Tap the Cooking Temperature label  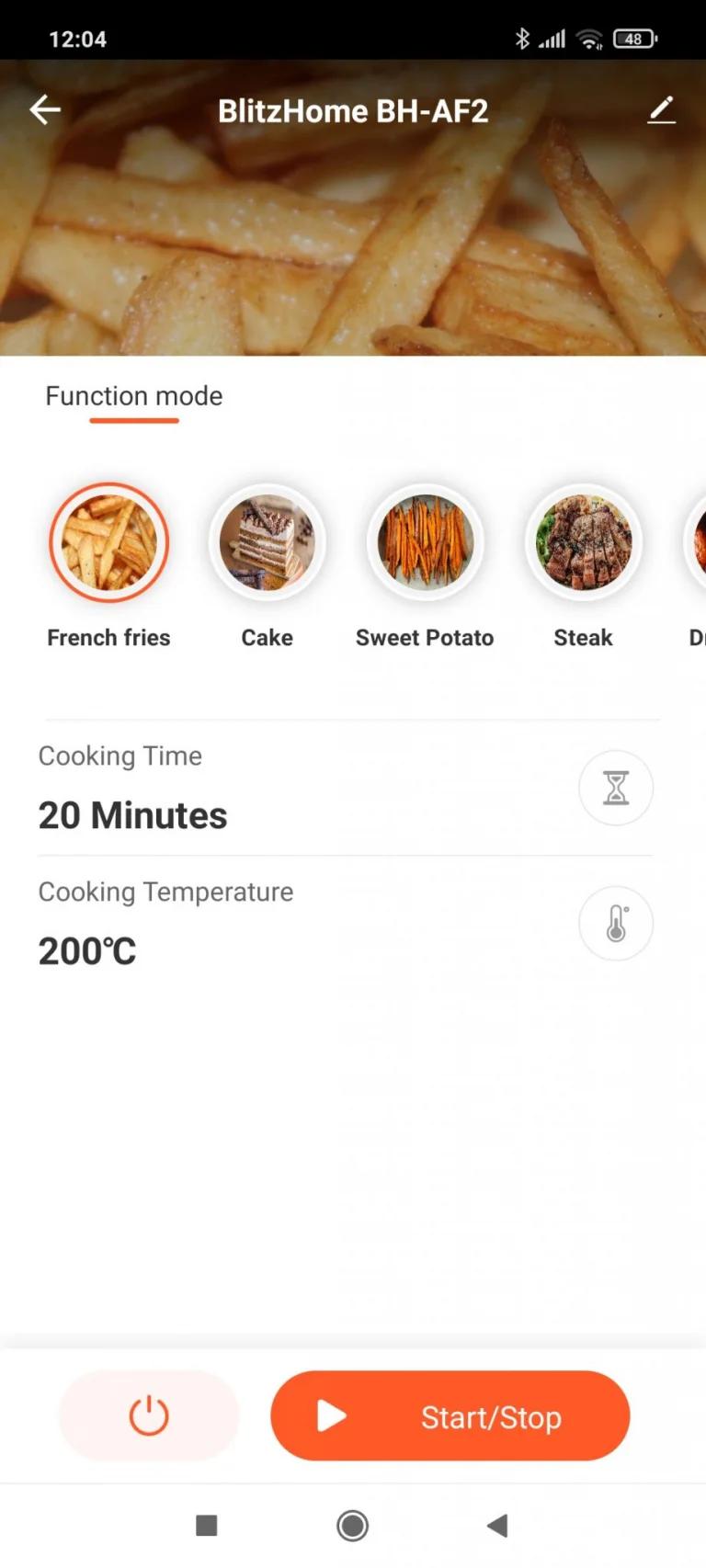pyautogui.click(x=166, y=892)
